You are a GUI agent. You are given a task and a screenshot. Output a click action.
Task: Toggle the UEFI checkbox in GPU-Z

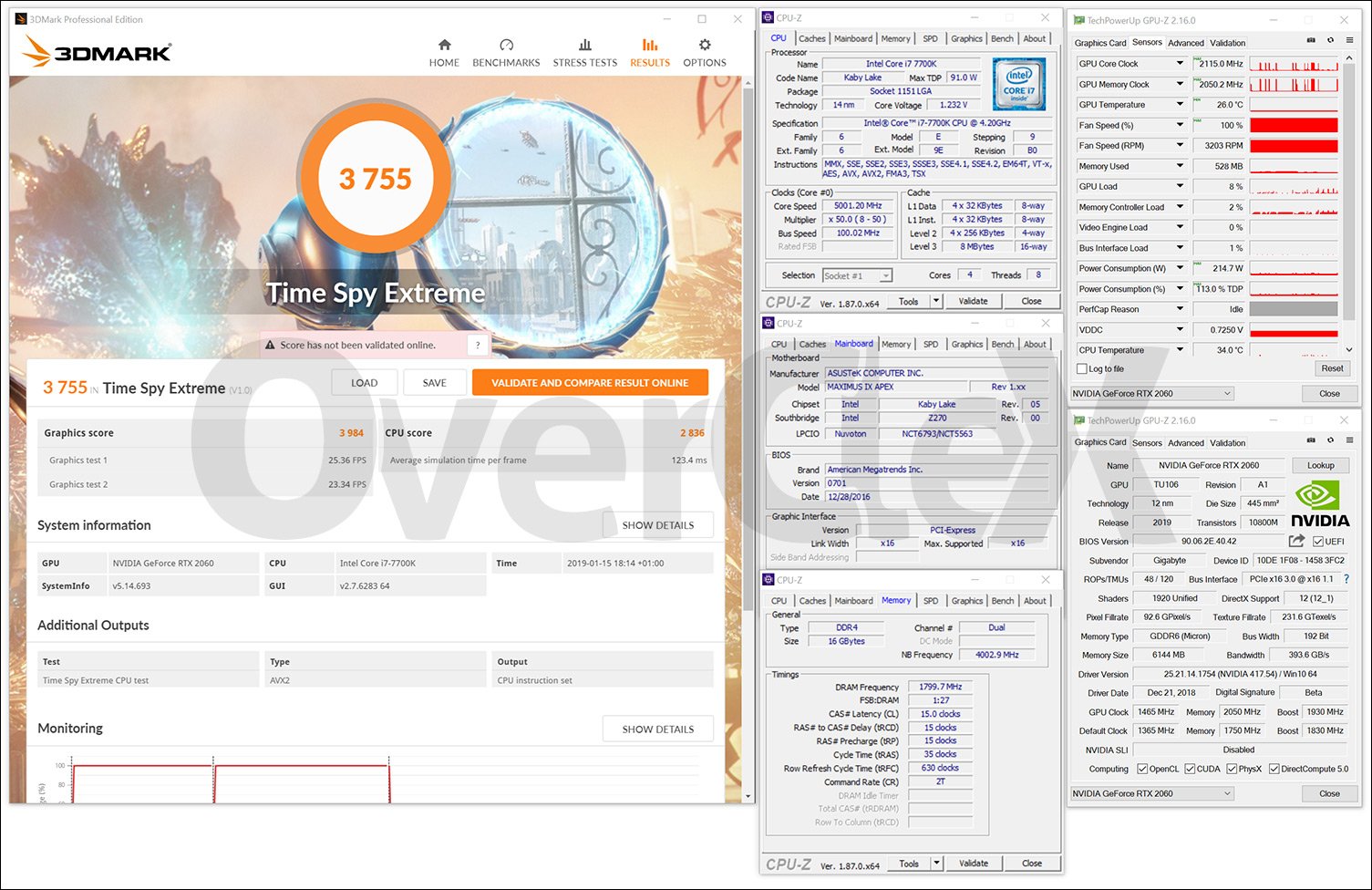pyautogui.click(x=1318, y=541)
